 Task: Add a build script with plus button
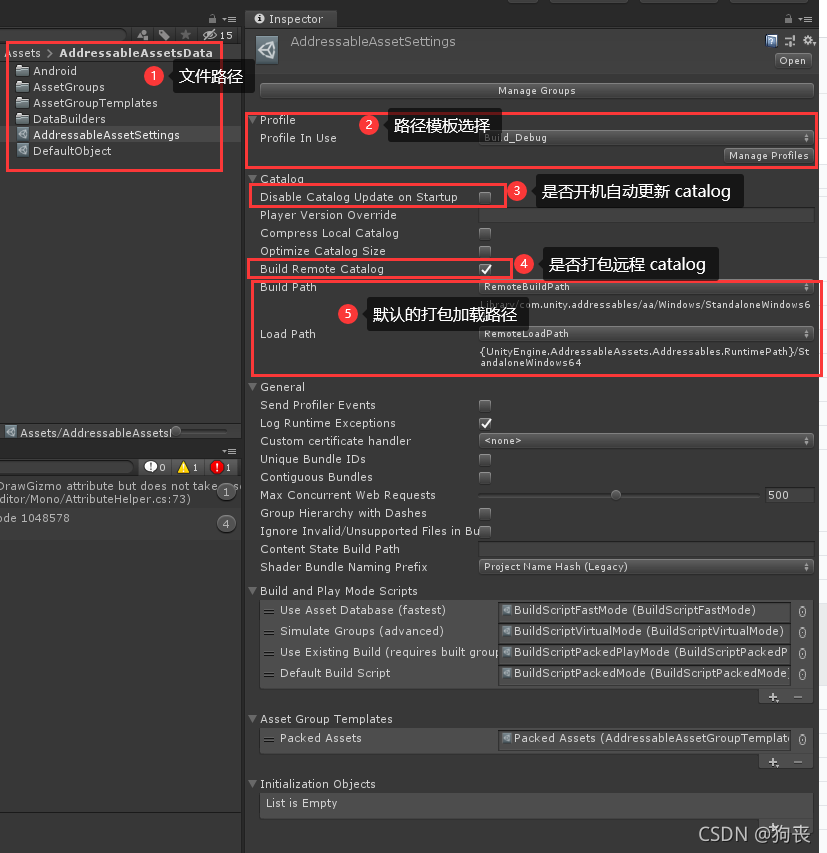(x=773, y=697)
